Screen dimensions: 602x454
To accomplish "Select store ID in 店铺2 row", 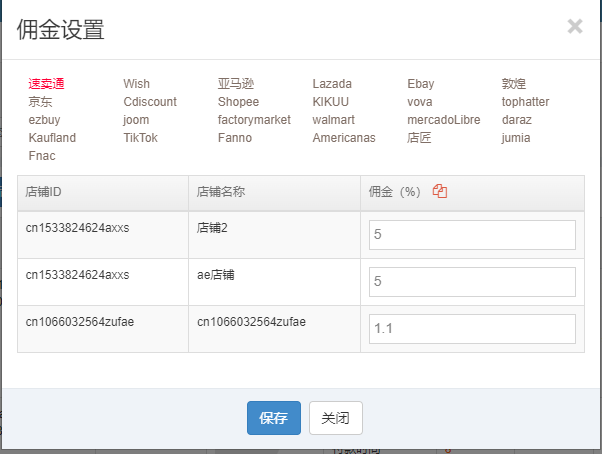I will pyautogui.click(x=78, y=228).
